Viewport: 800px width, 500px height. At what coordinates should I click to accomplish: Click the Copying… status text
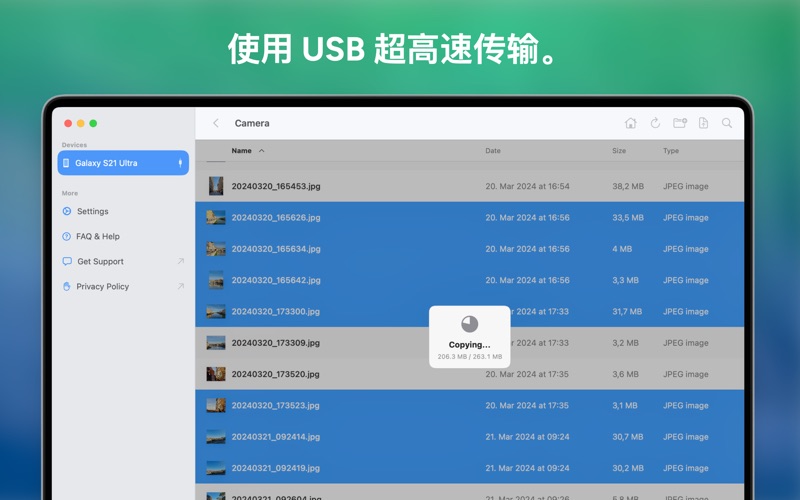(469, 345)
